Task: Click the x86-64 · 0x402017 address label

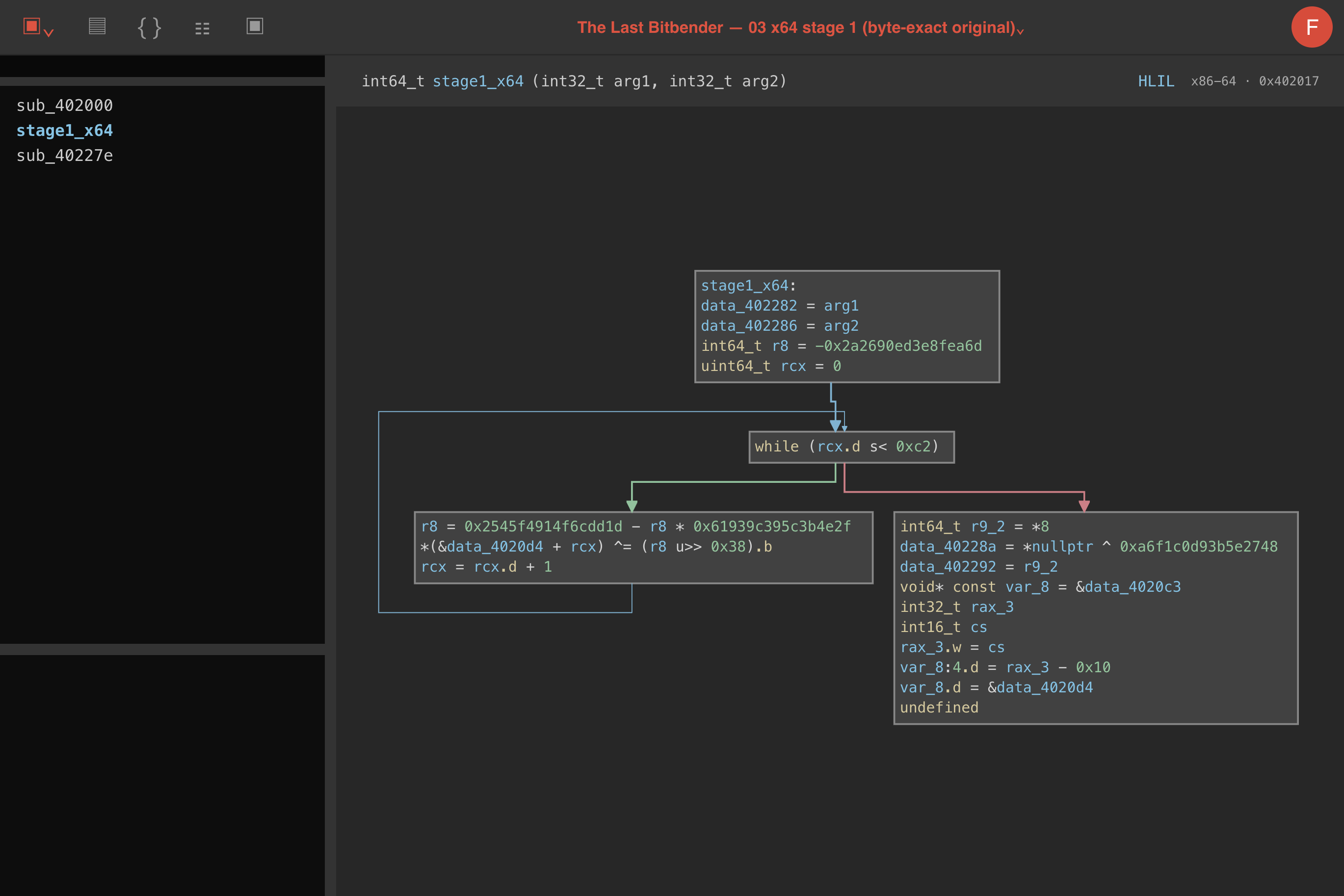Action: tap(1255, 81)
